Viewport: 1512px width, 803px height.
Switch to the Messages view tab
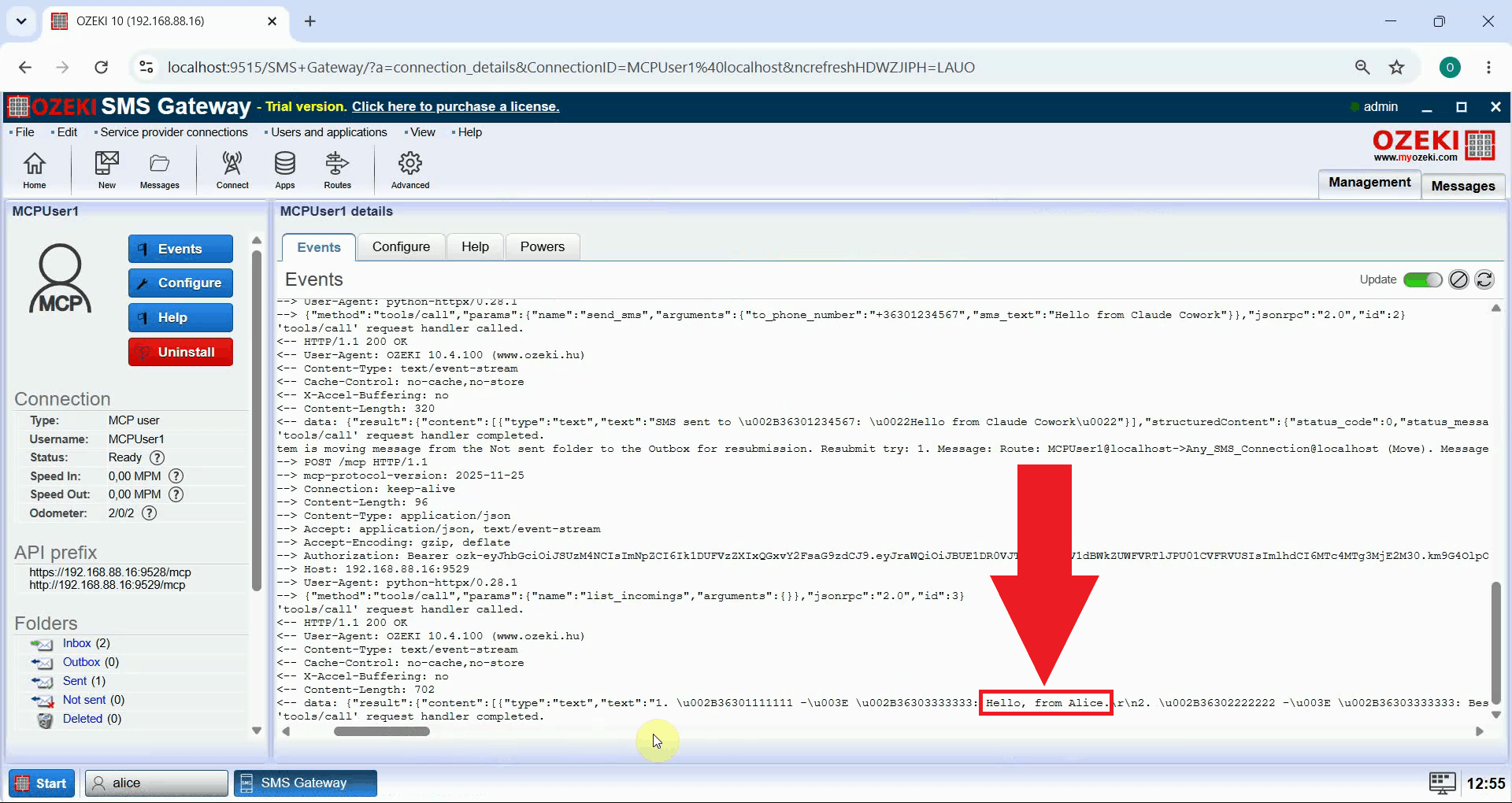click(1463, 186)
